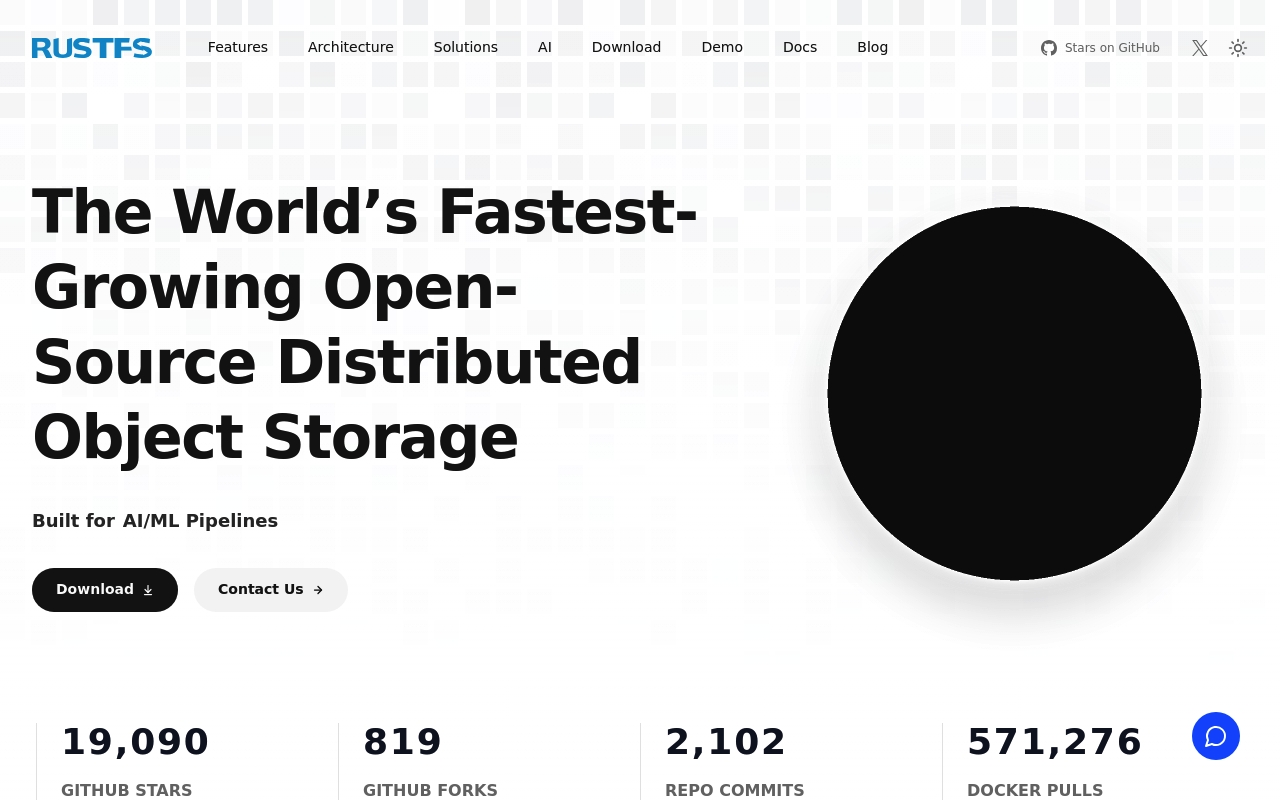Image resolution: width=1280 pixels, height=800 pixels.
Task: Click the REPO COMMITS label
Action: (735, 790)
